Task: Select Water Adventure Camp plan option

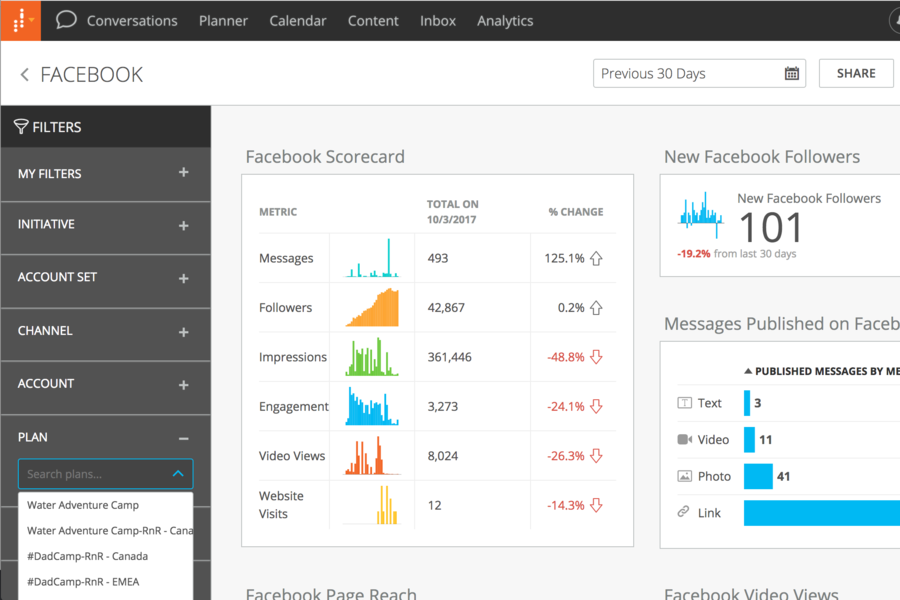Action: 83,505
